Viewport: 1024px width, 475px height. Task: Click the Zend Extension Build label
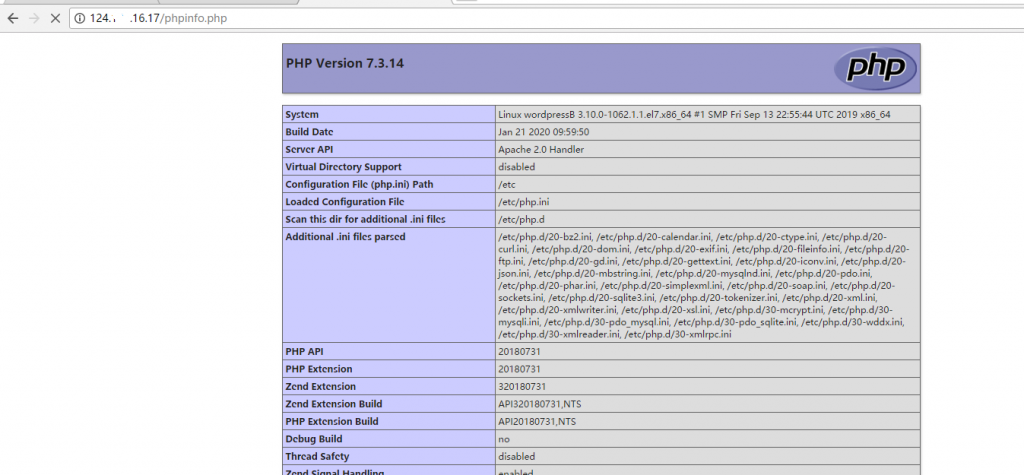(x=334, y=404)
